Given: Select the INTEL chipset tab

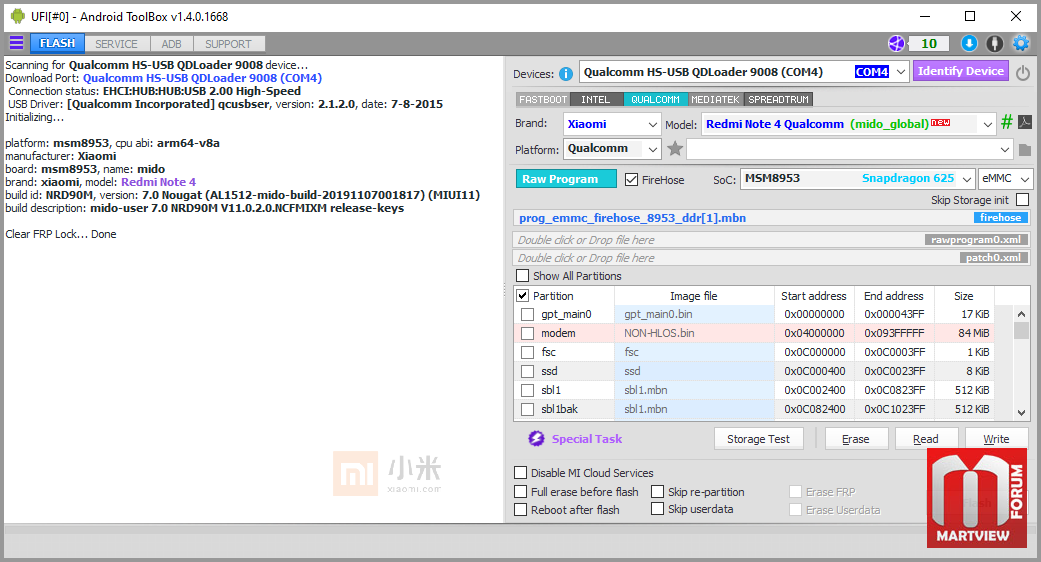Looking at the screenshot, I should (596, 100).
